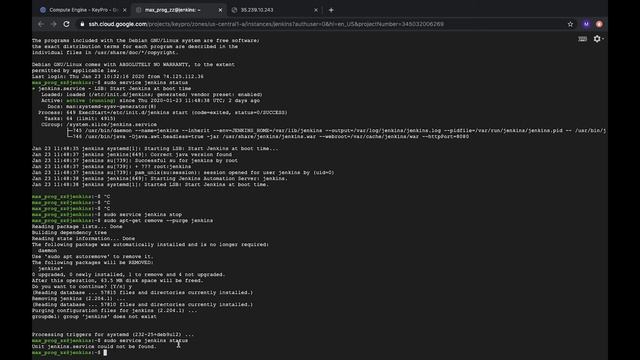
Task: Switch to the max_prog_zz@jenkins tab
Action: 179,10
